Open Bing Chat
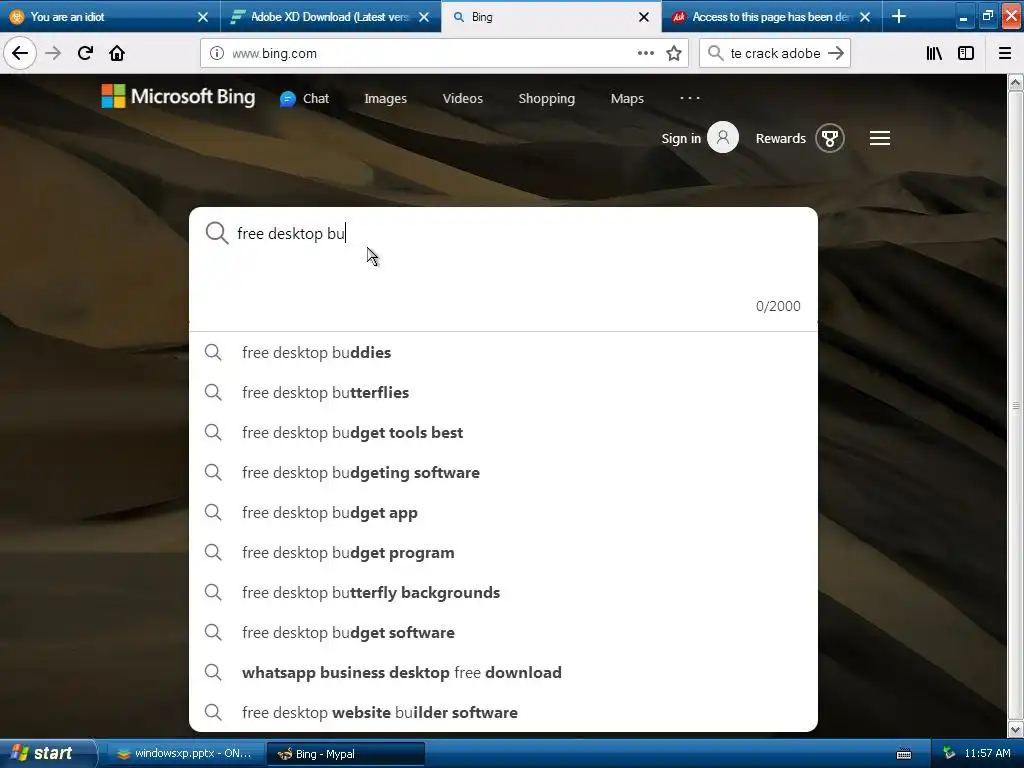 (304, 99)
